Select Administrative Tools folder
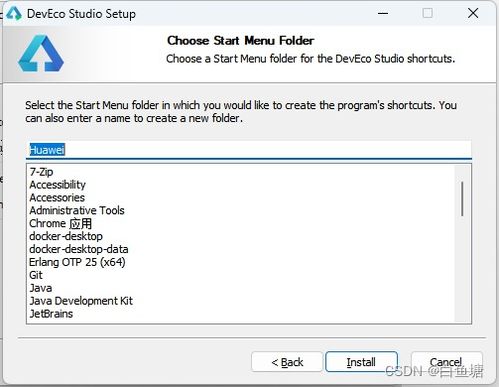 [x=77, y=210]
